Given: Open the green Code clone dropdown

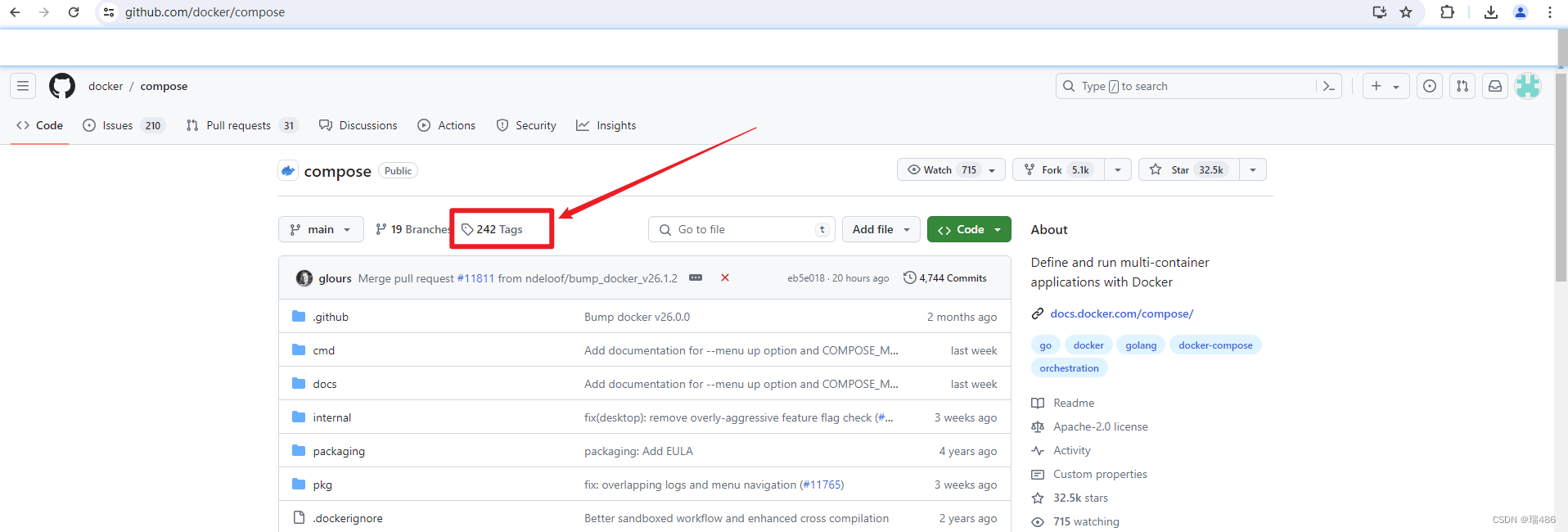Looking at the screenshot, I should click(x=969, y=229).
